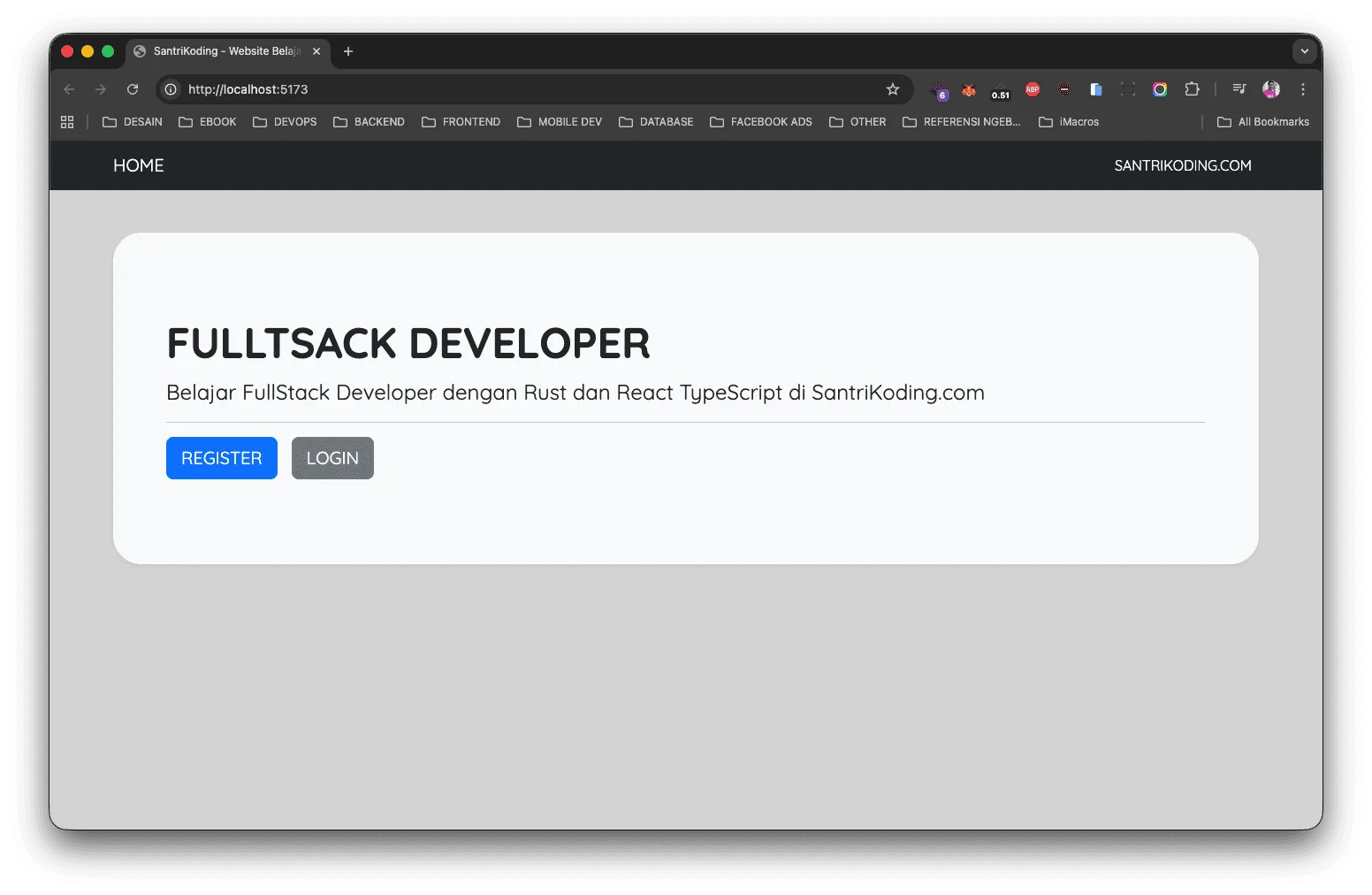Open the extension with the purple 6 badge
The image size is (1372, 895).
pyautogui.click(x=939, y=90)
